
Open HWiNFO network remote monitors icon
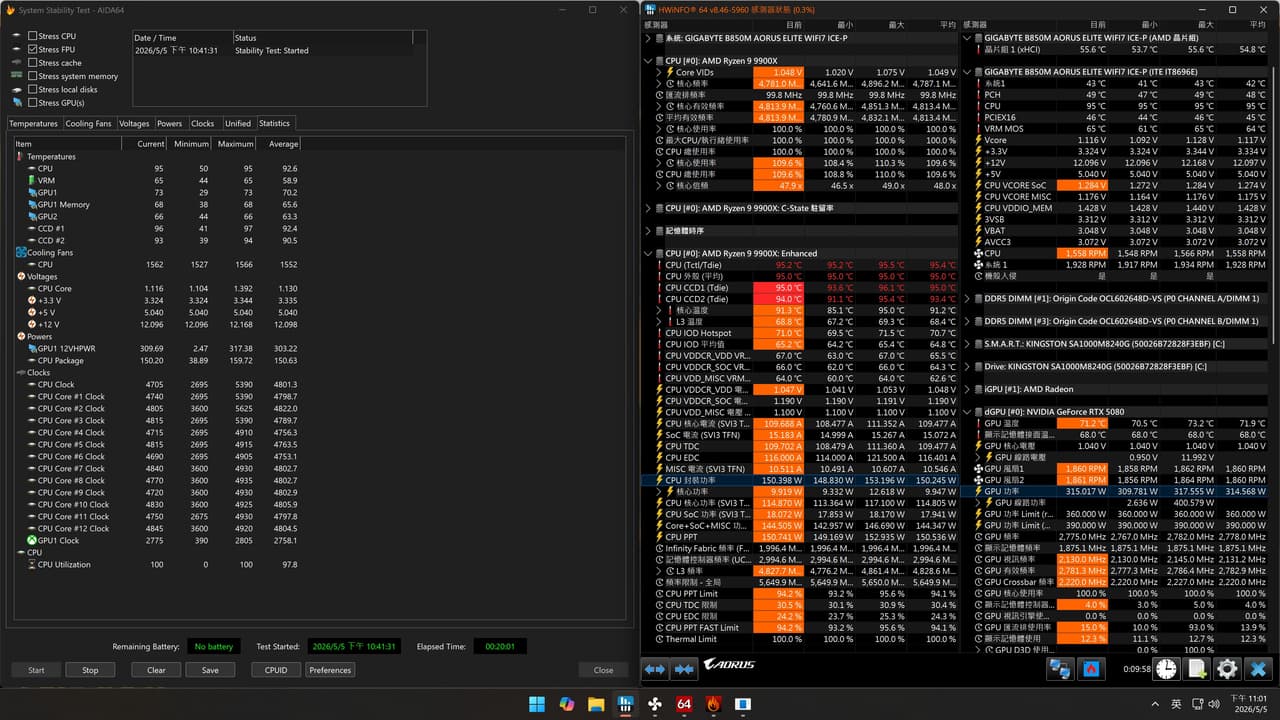pos(1060,669)
